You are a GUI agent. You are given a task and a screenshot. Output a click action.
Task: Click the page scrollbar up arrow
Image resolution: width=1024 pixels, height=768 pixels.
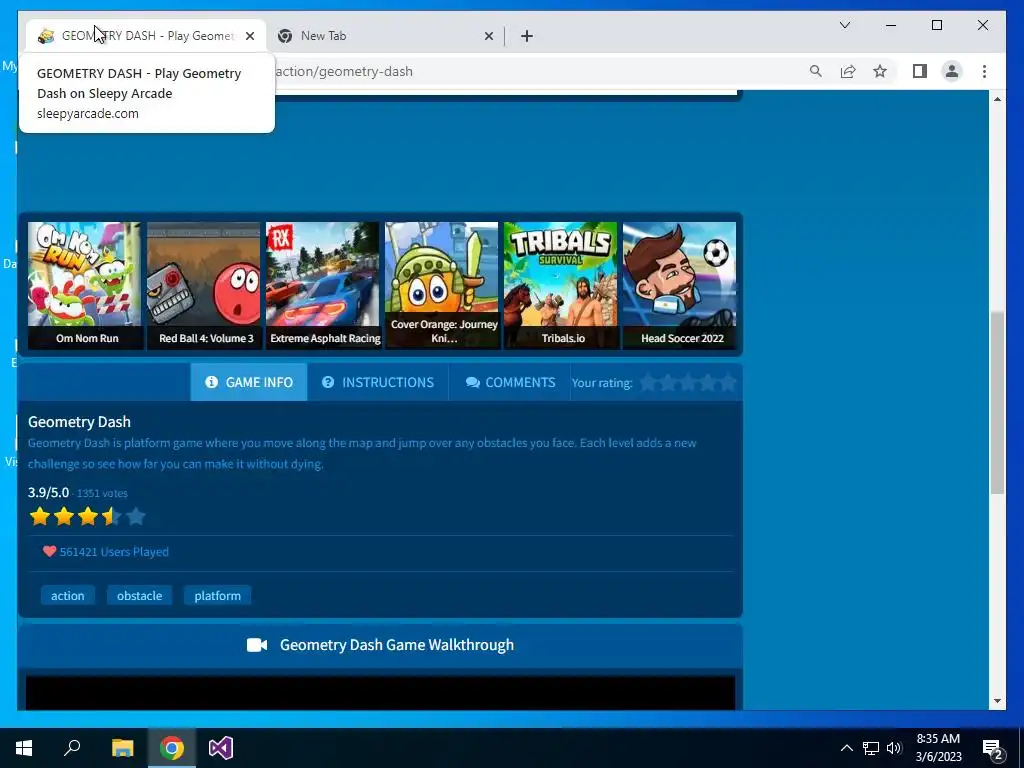click(997, 99)
